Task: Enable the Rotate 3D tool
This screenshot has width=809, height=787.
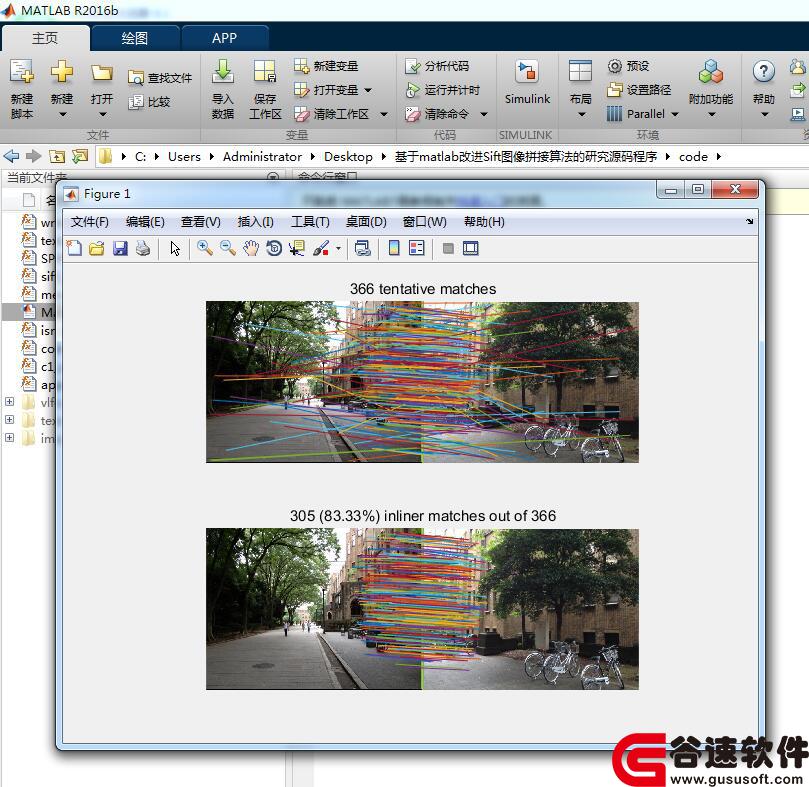Action: click(x=274, y=248)
